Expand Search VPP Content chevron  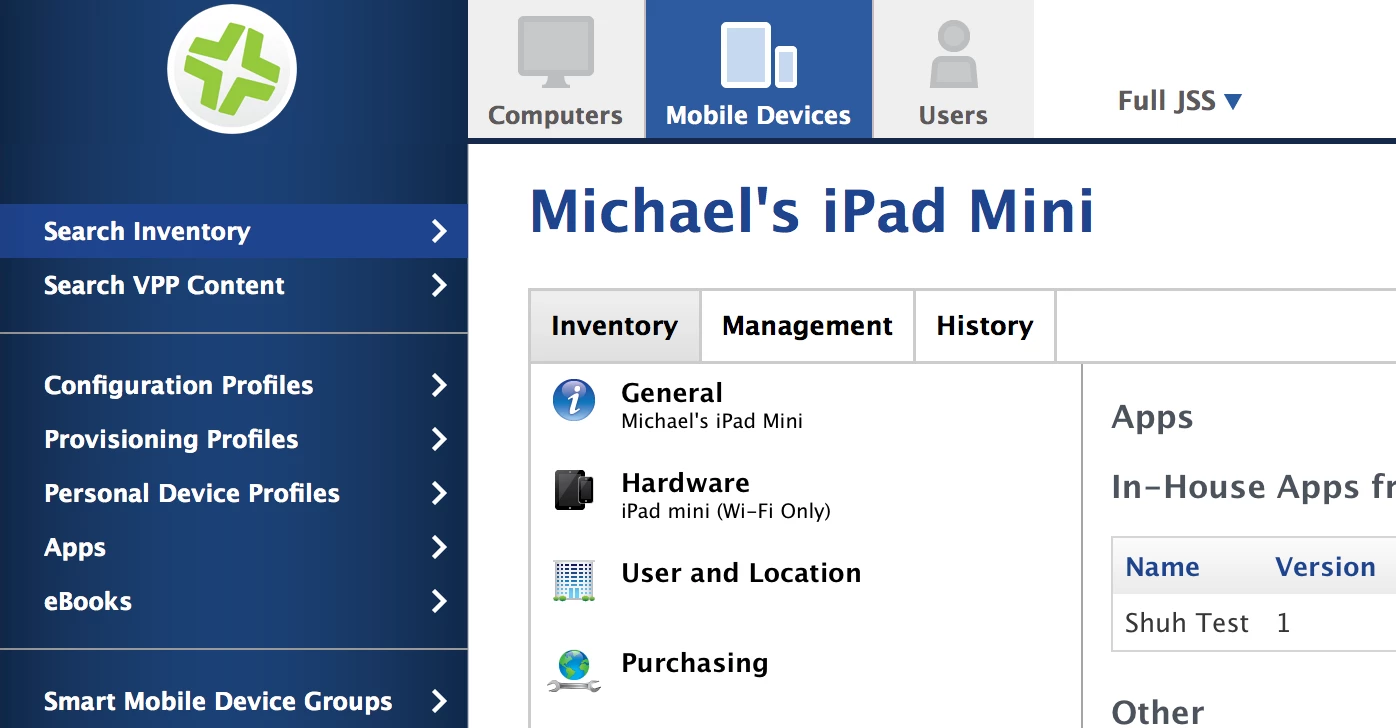438,286
